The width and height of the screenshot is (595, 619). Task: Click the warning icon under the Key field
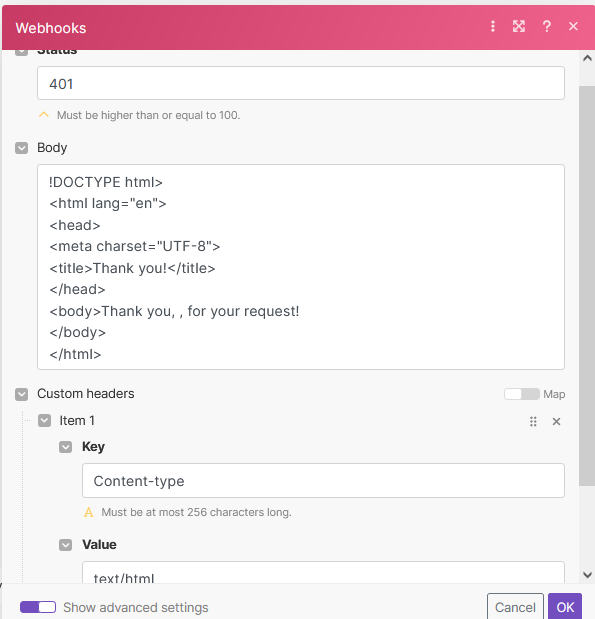pyautogui.click(x=89, y=512)
